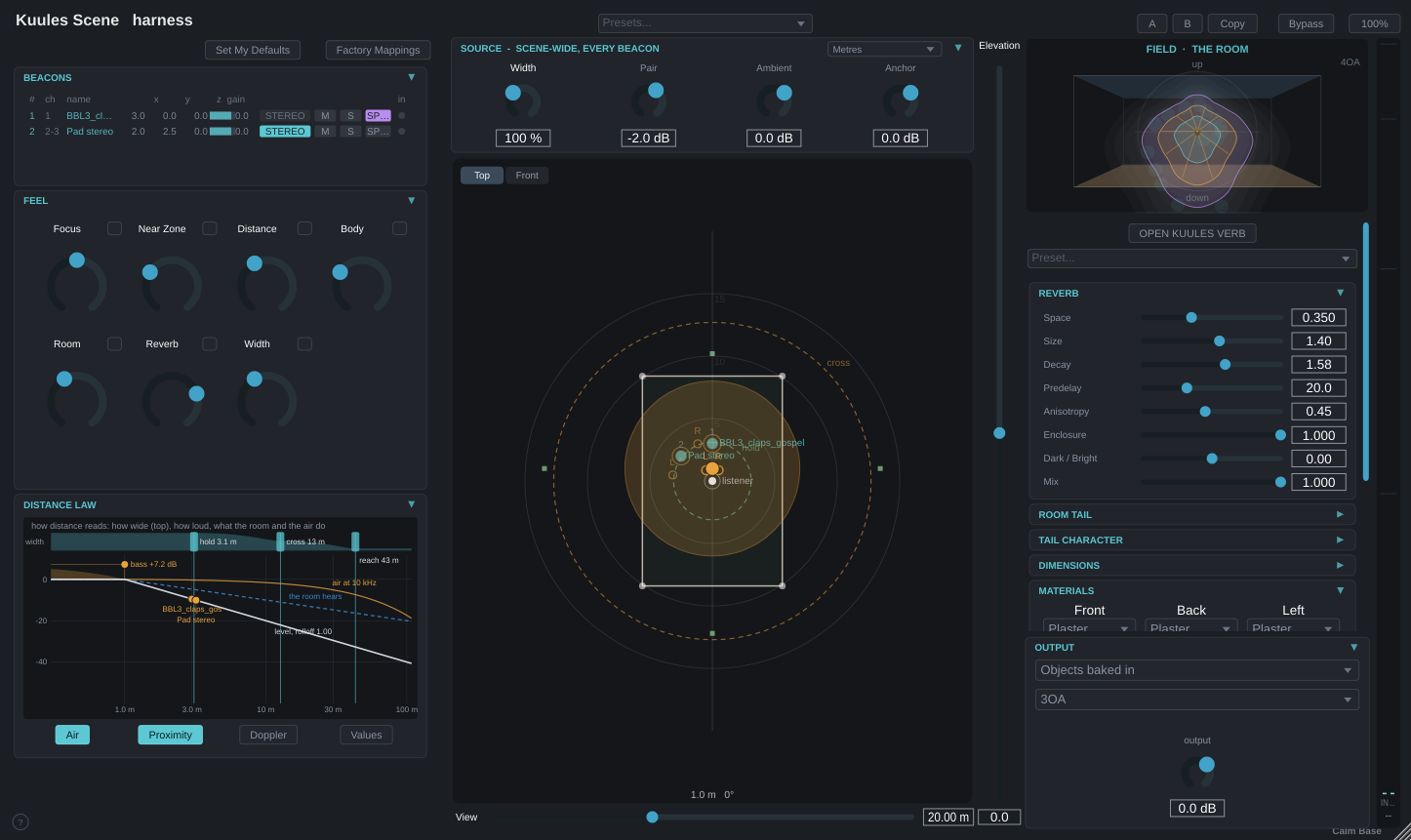This screenshot has width=1411, height=840.
Task: Enable the Body checkbox
Action: click(x=400, y=228)
